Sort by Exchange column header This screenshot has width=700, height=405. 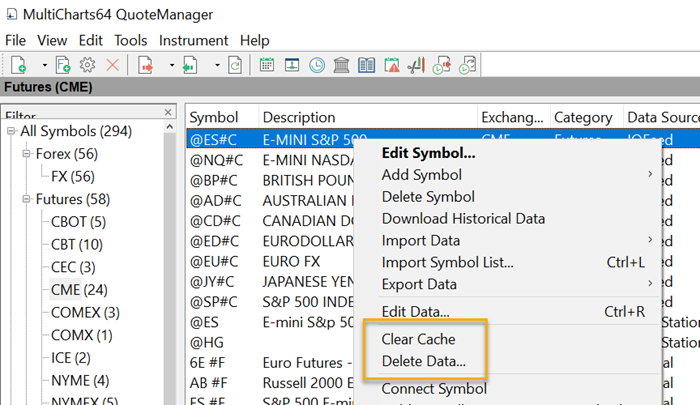[x=514, y=117]
